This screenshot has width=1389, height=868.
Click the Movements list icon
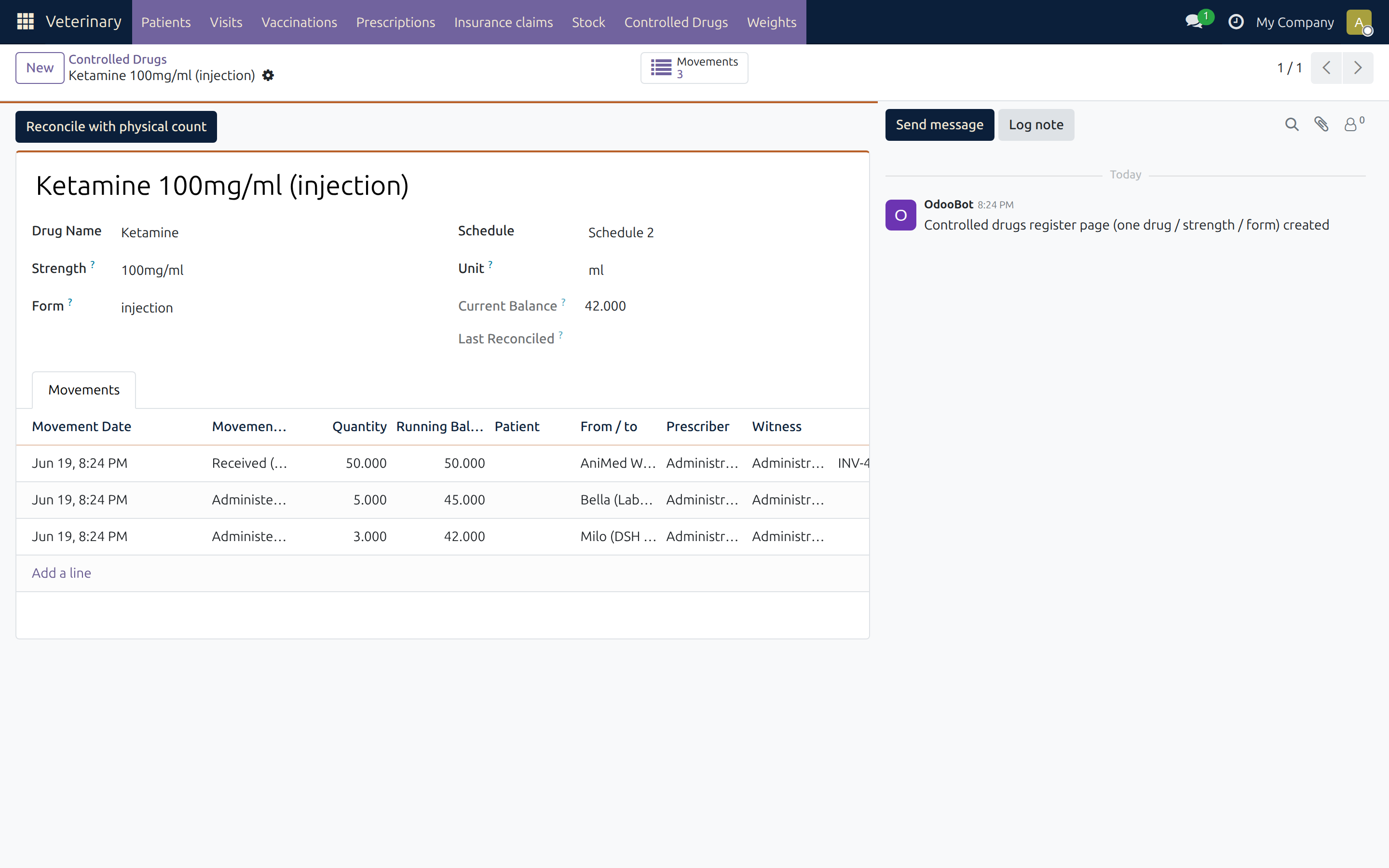(x=661, y=68)
